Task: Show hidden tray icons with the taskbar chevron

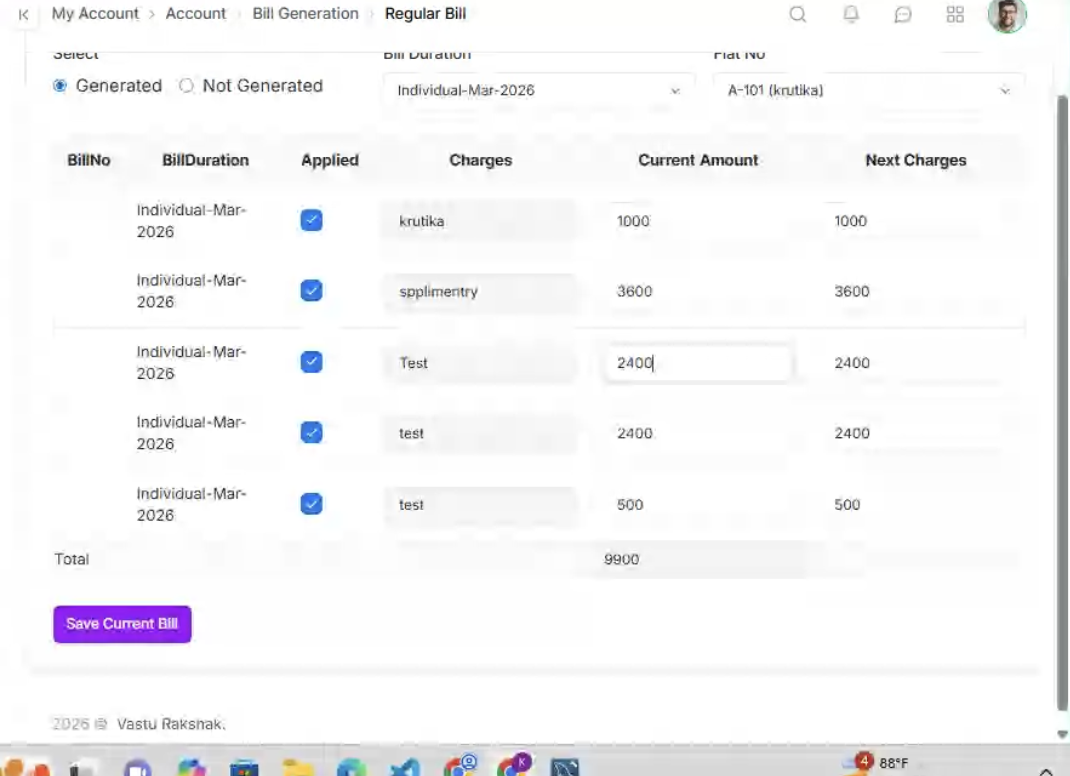Action: (x=1045, y=771)
